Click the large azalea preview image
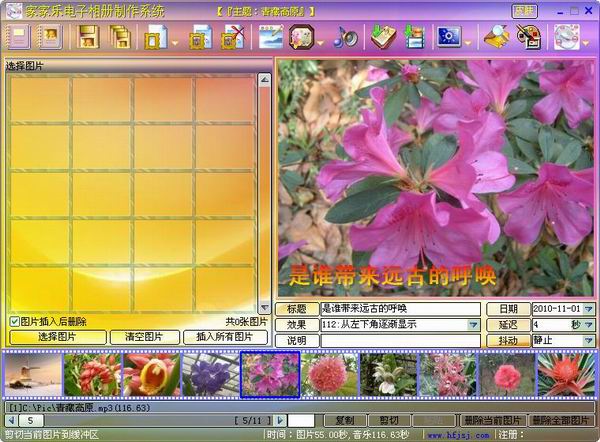The width and height of the screenshot is (600, 442). 436,178
